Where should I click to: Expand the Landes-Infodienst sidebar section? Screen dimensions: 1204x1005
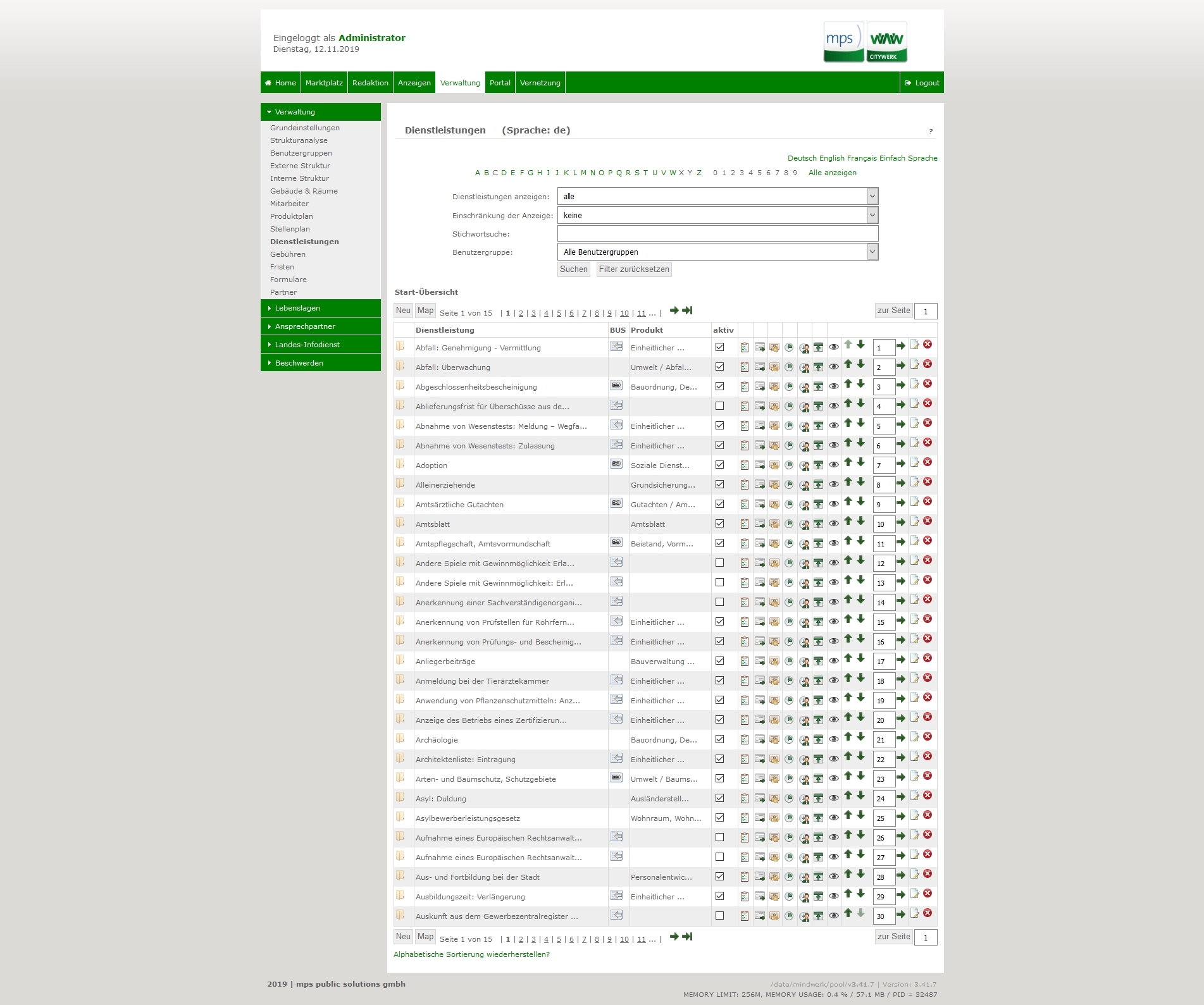click(x=321, y=345)
